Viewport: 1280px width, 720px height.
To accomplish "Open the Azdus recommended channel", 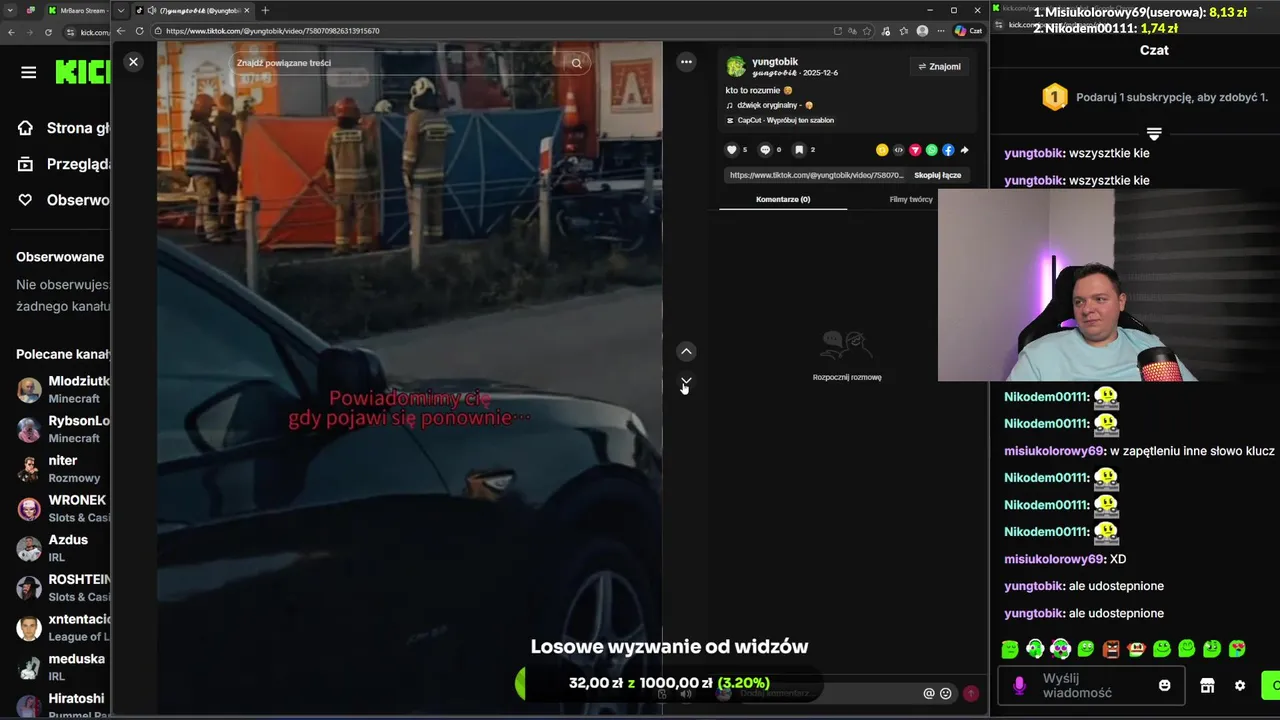I will click(63, 548).
